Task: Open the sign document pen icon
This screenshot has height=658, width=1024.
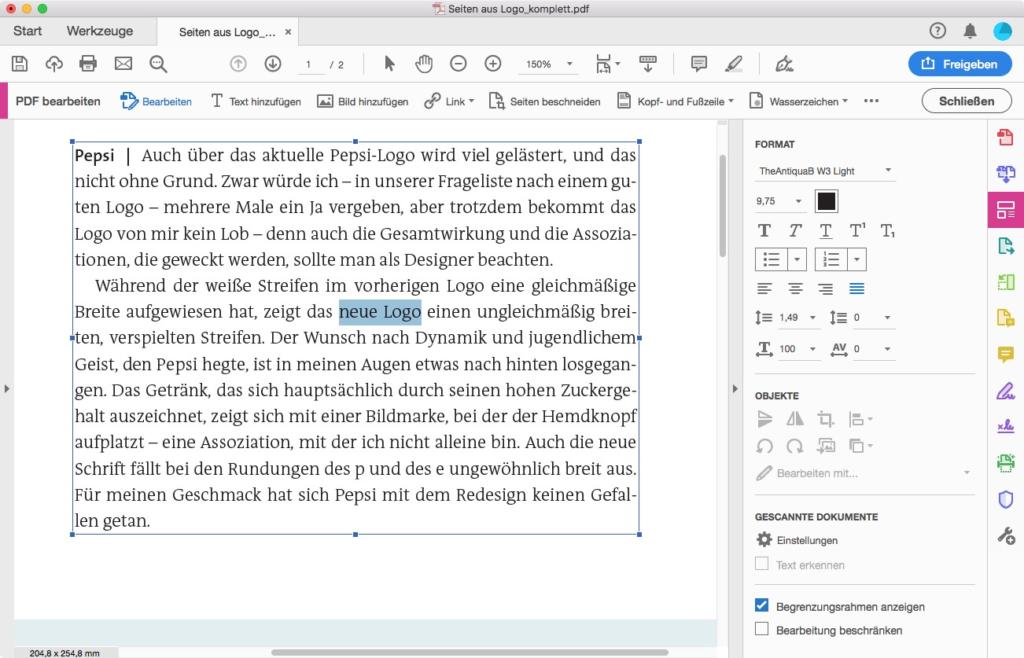Action: [x=784, y=64]
